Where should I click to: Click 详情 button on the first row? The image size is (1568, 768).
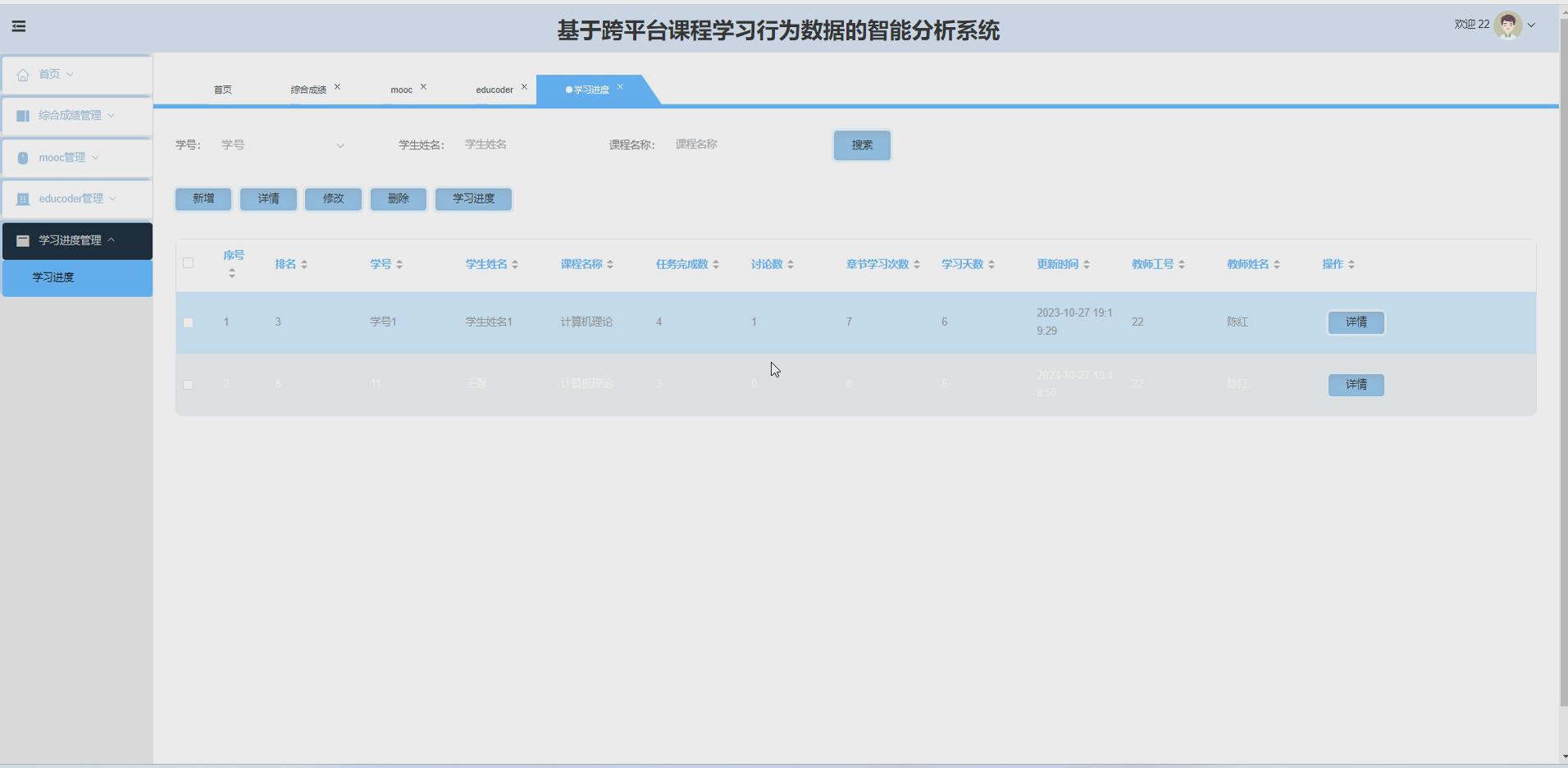1355,322
